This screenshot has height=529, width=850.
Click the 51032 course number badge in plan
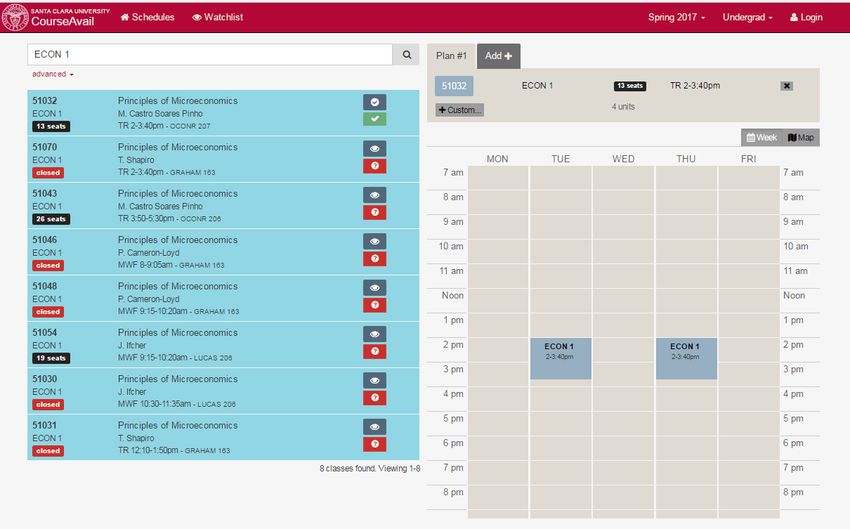point(454,86)
